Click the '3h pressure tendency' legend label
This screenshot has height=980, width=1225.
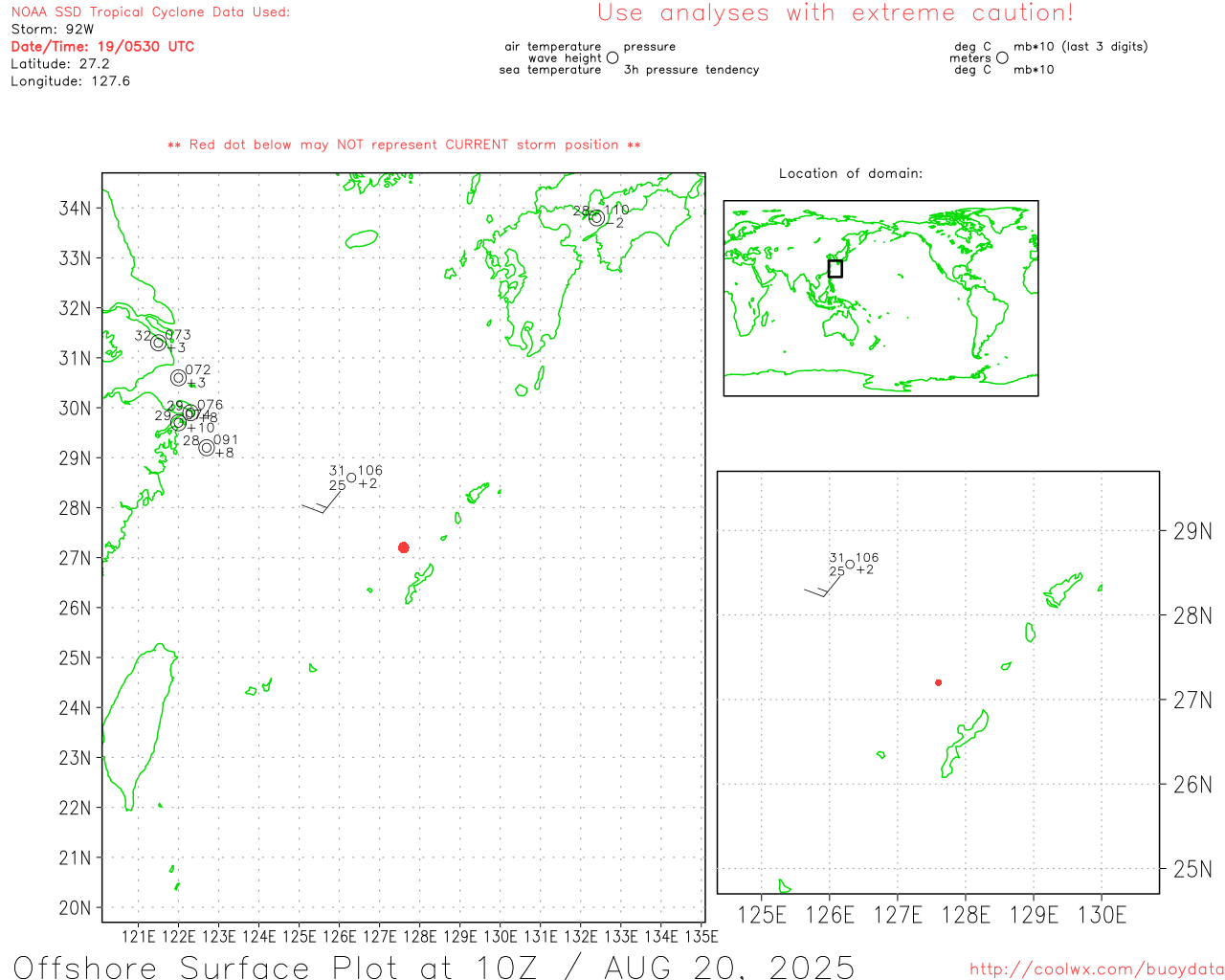691,70
